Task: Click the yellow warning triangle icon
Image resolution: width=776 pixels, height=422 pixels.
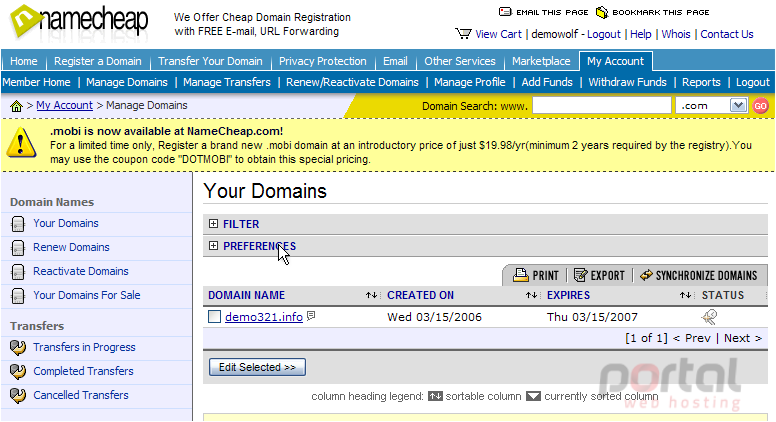Action: tap(21, 143)
